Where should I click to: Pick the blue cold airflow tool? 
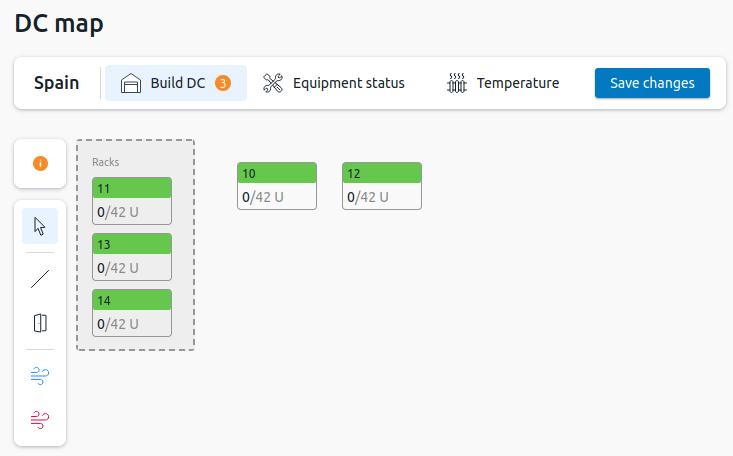[x=40, y=376]
